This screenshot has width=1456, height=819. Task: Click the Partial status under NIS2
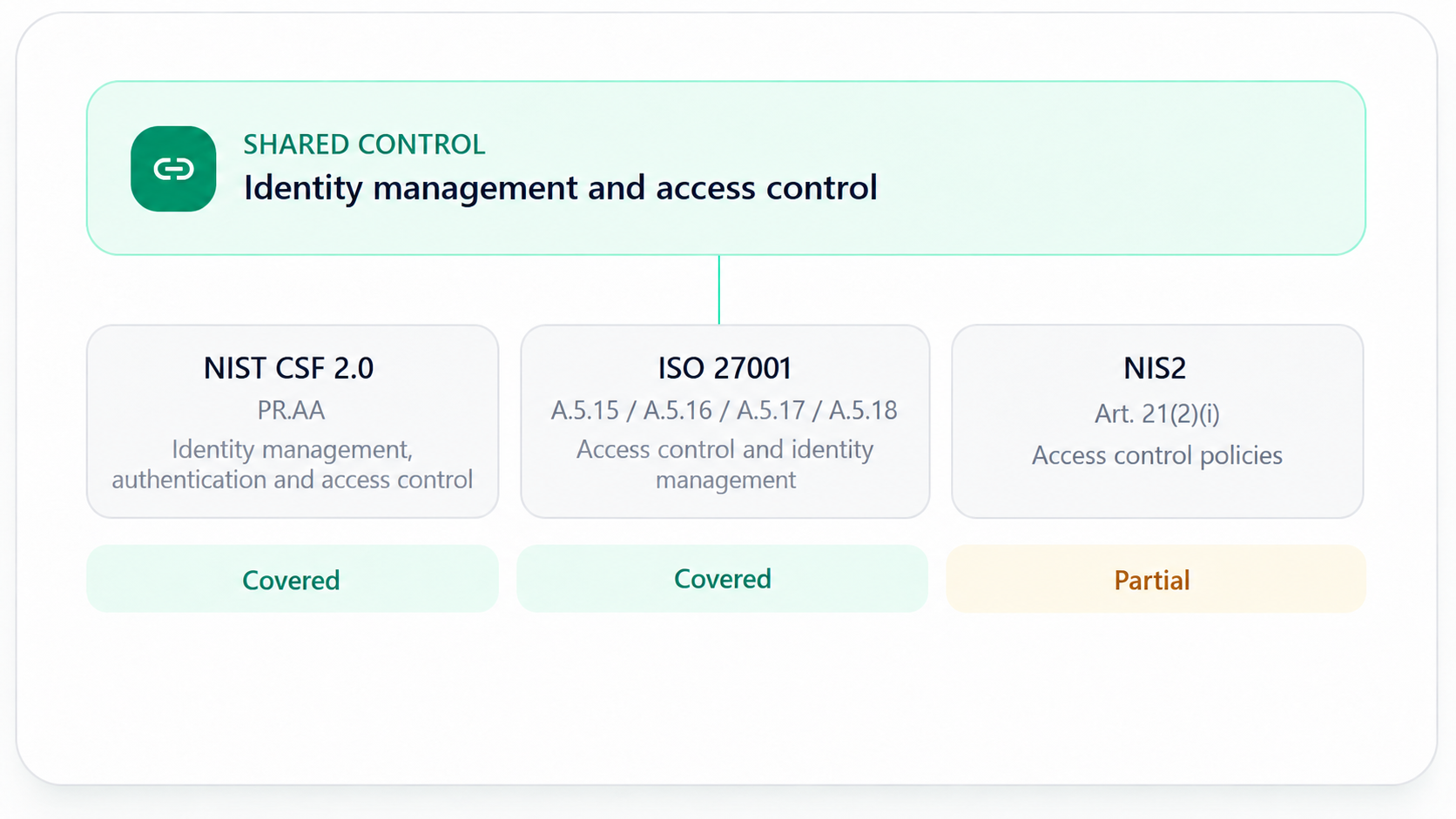[1156, 580]
